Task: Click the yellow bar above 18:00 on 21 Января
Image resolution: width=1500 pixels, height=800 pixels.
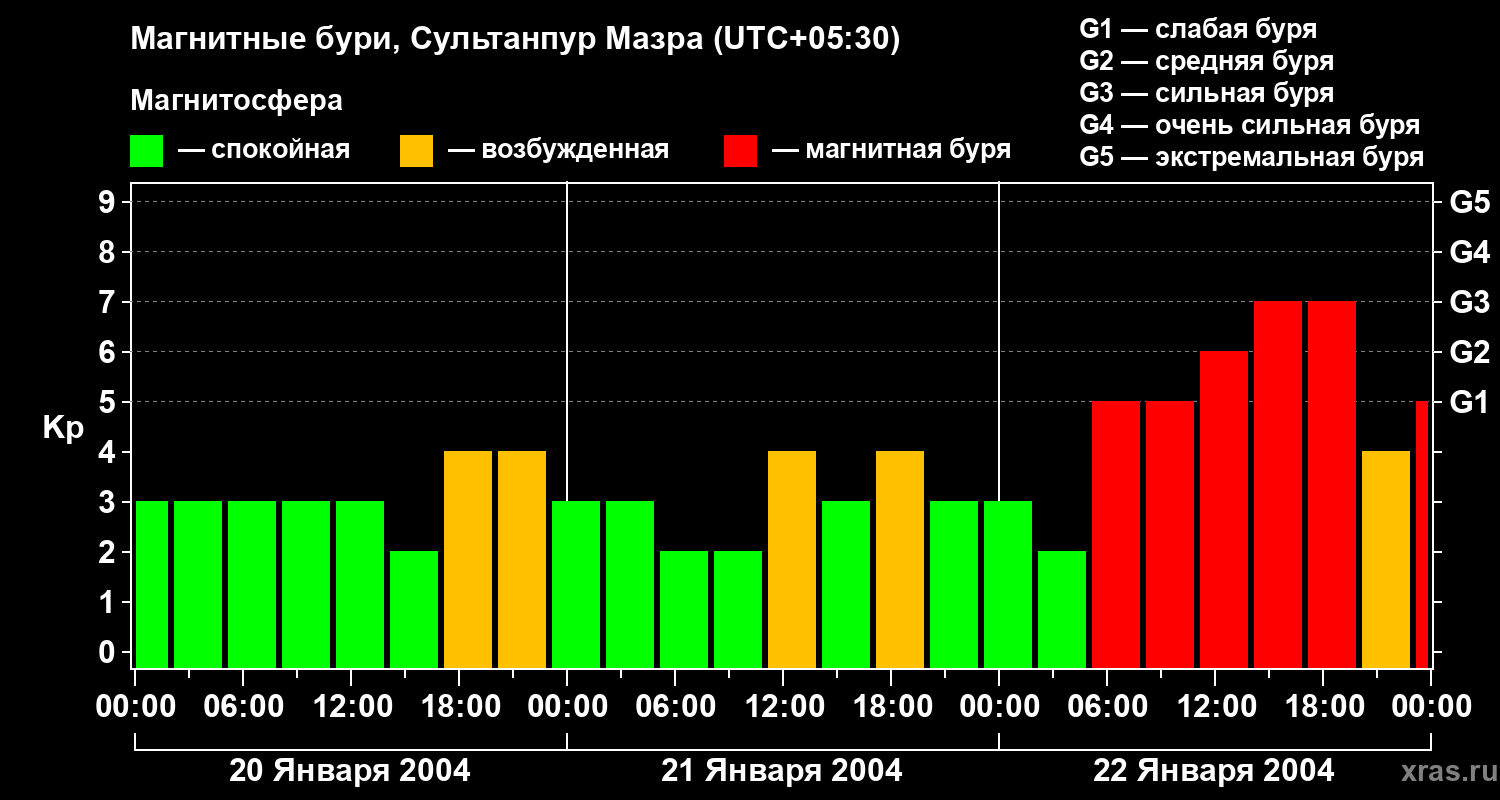Action: click(900, 560)
